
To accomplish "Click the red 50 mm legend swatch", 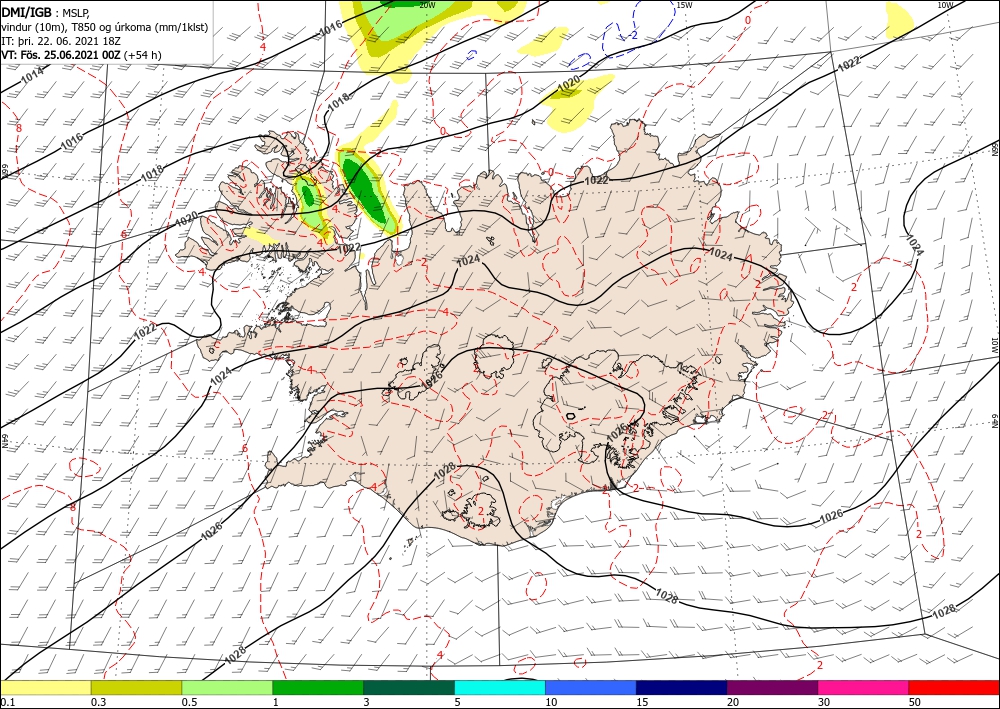I will (954, 688).
